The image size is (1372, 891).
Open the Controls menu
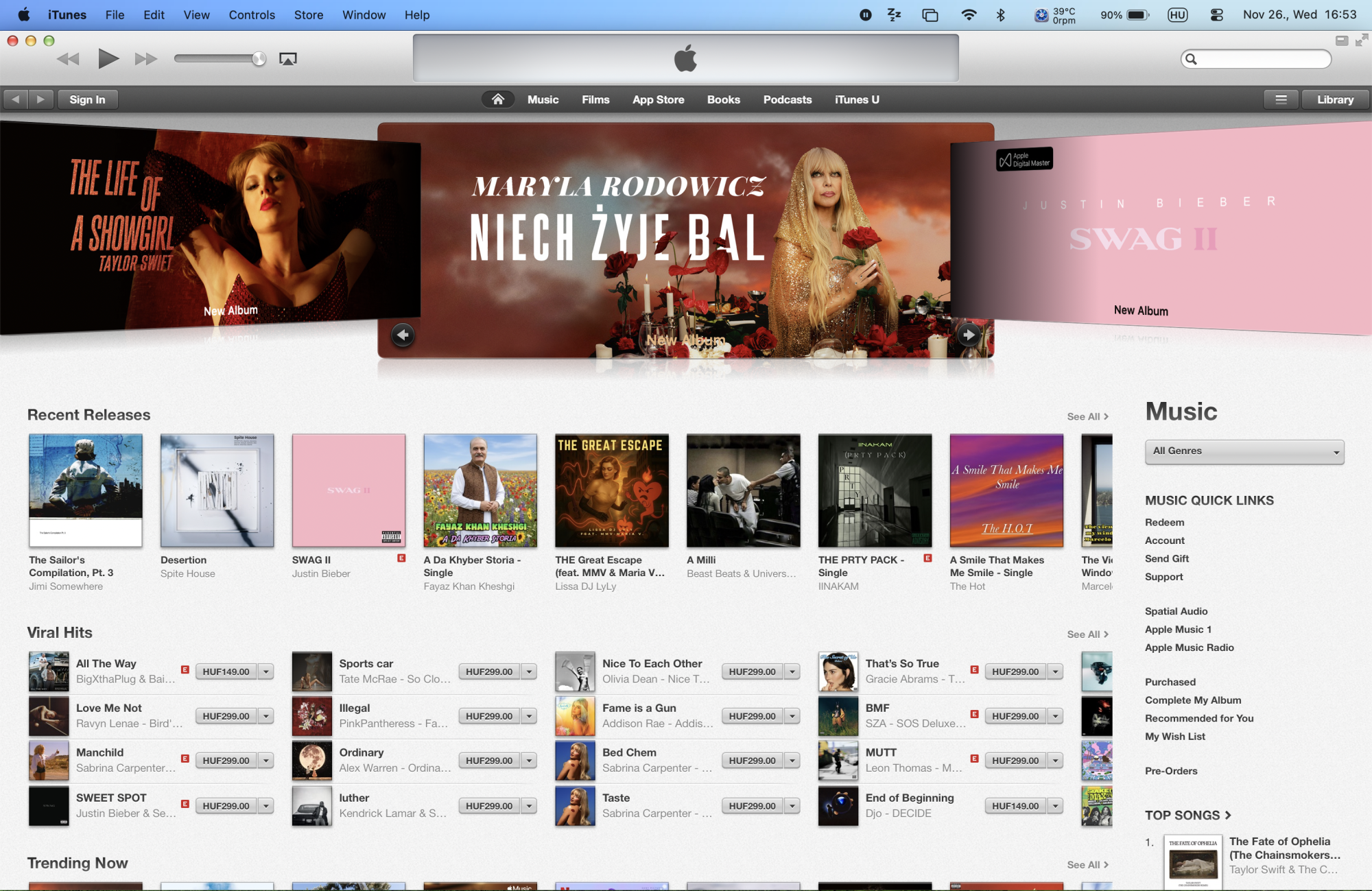[252, 15]
